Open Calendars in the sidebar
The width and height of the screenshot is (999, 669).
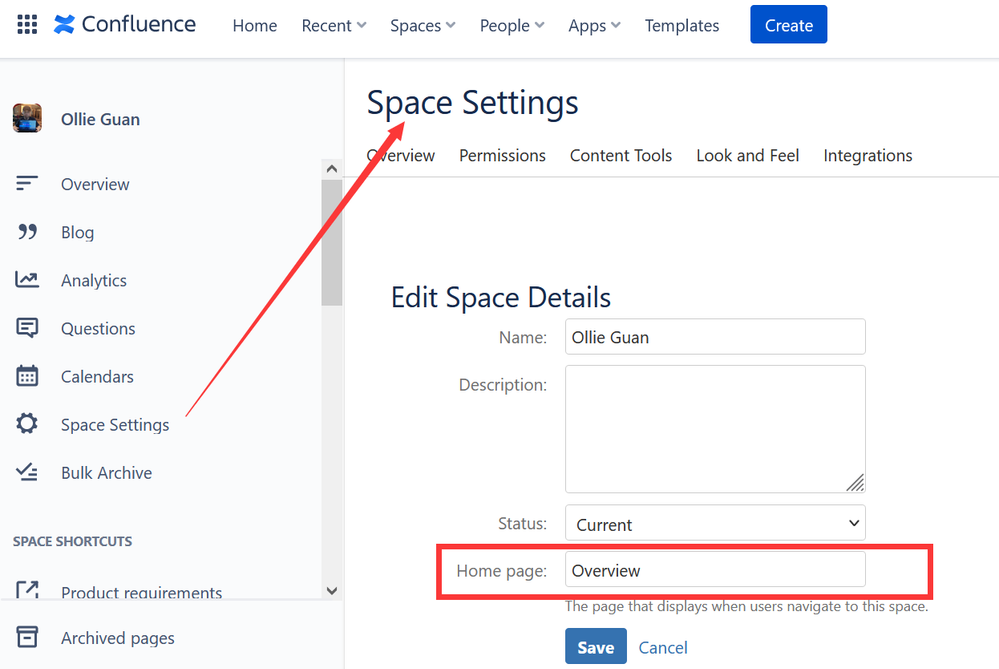(97, 377)
